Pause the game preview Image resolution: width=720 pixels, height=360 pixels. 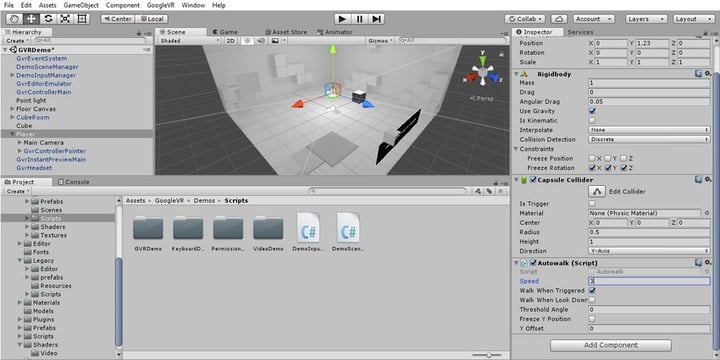pyautogui.click(x=360, y=19)
